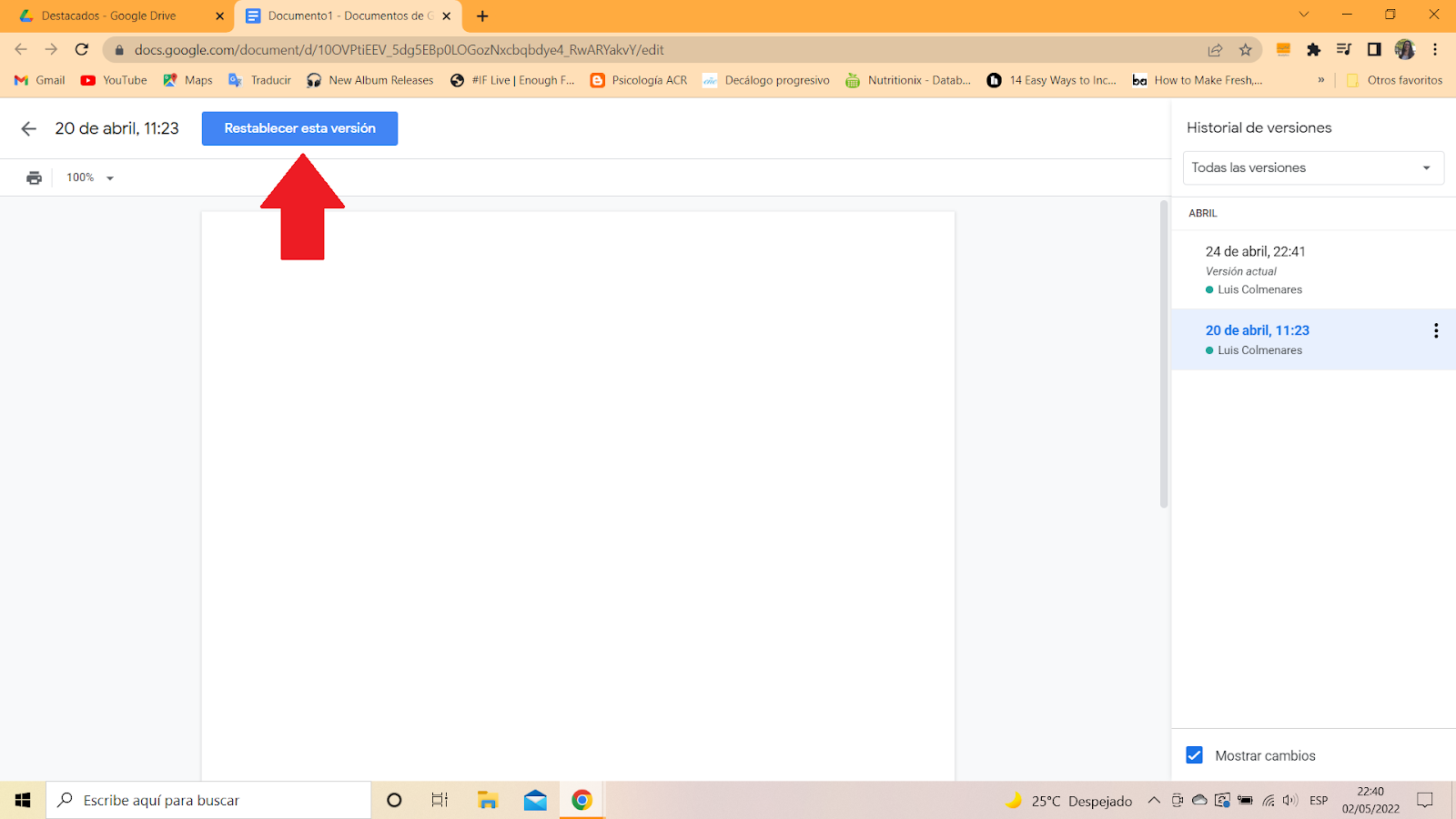The width and height of the screenshot is (1456, 819).
Task: Open the Extensions puzzle icon
Action: [1313, 49]
